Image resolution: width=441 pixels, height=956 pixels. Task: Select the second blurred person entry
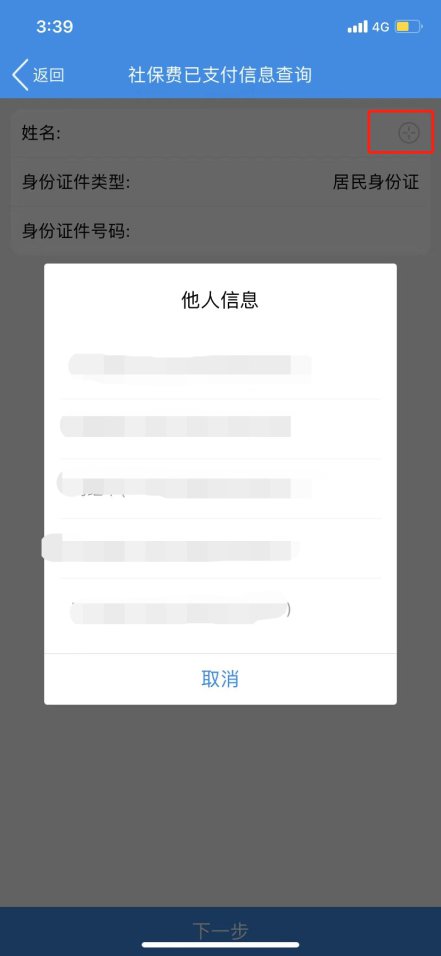point(220,429)
